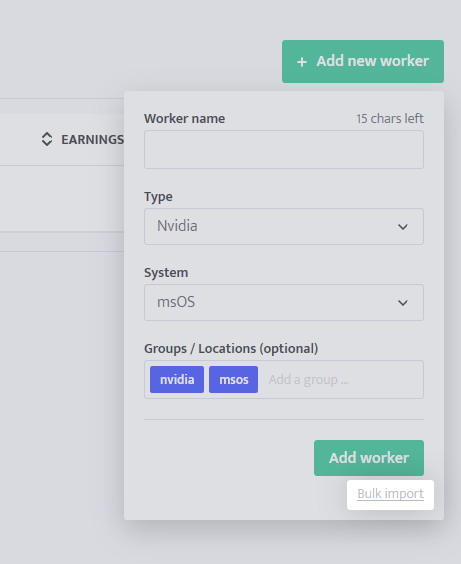Click the System field label
This screenshot has height=564, width=461.
click(x=166, y=273)
